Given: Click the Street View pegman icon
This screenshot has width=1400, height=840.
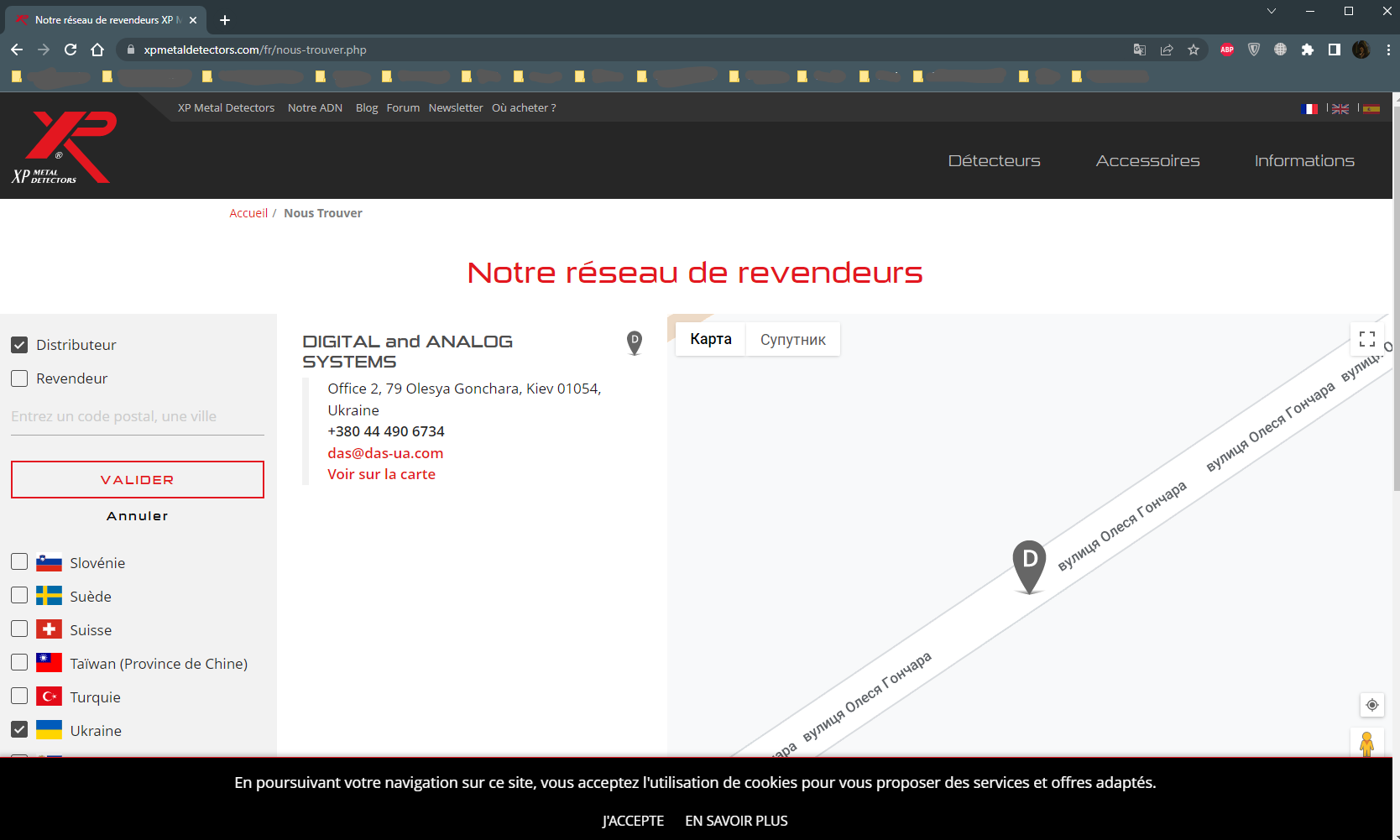Looking at the screenshot, I should point(1366,743).
